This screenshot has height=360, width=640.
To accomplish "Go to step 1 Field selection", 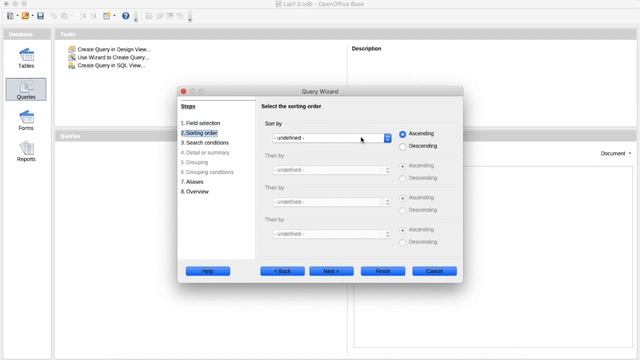I will coord(200,123).
